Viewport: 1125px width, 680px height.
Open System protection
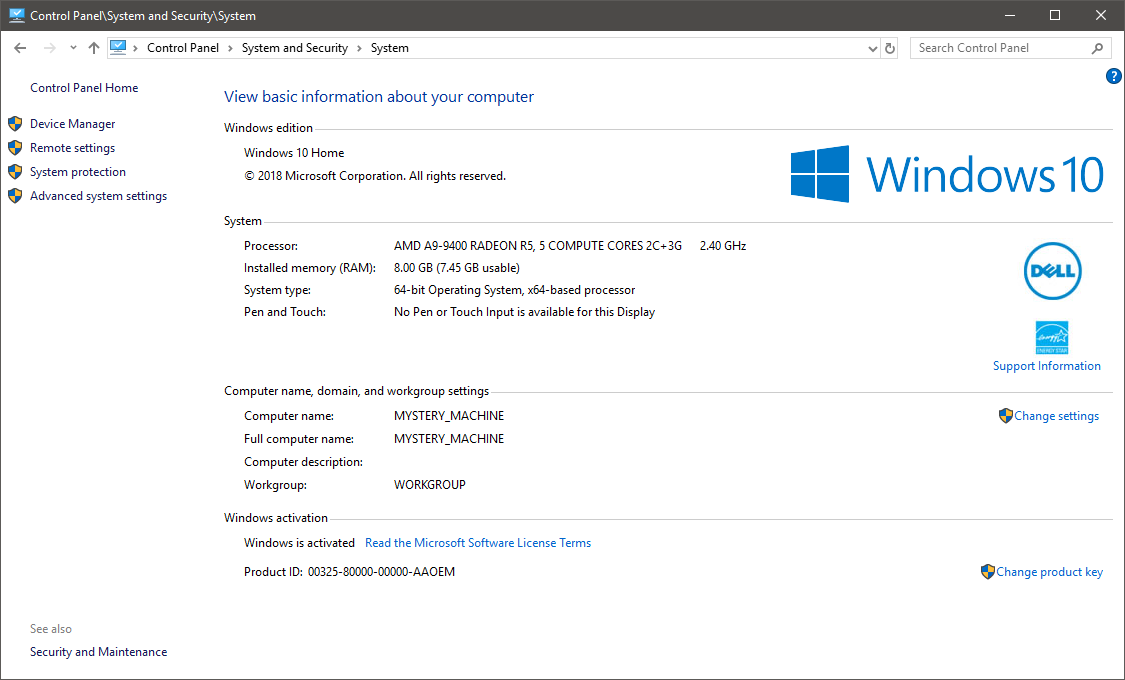click(x=77, y=171)
